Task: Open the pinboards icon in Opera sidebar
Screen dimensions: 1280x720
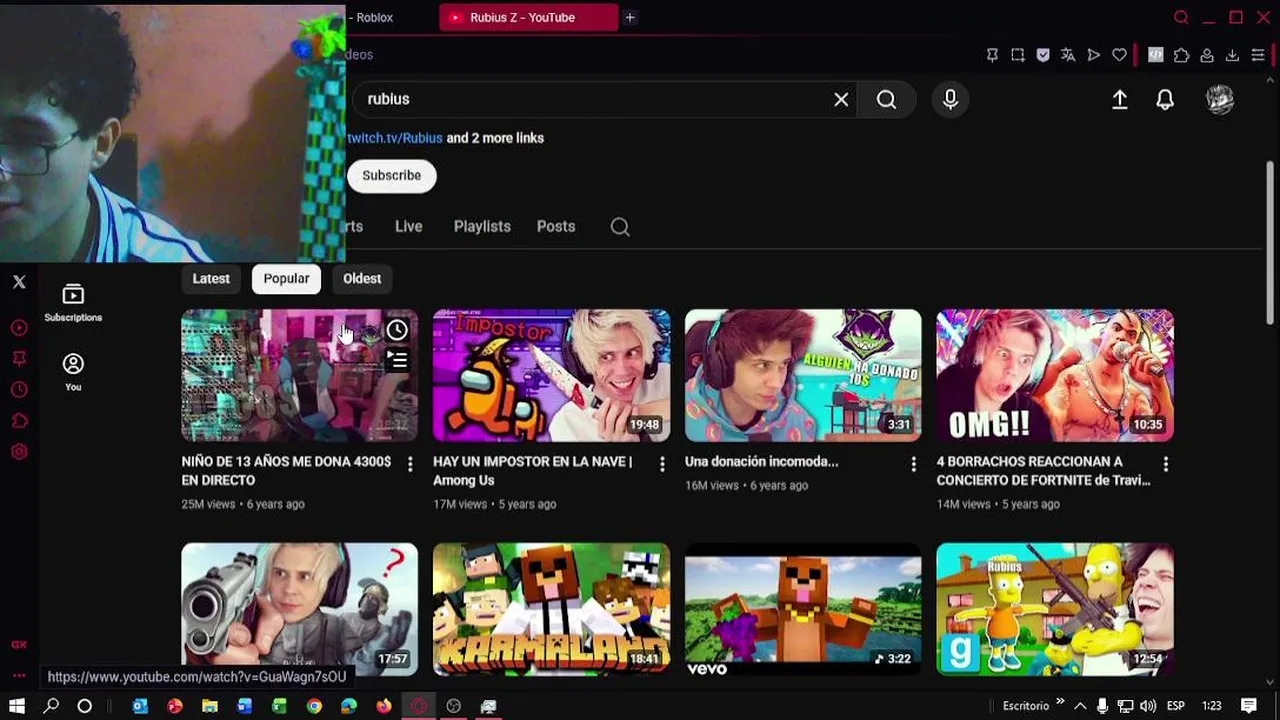Action: point(19,358)
